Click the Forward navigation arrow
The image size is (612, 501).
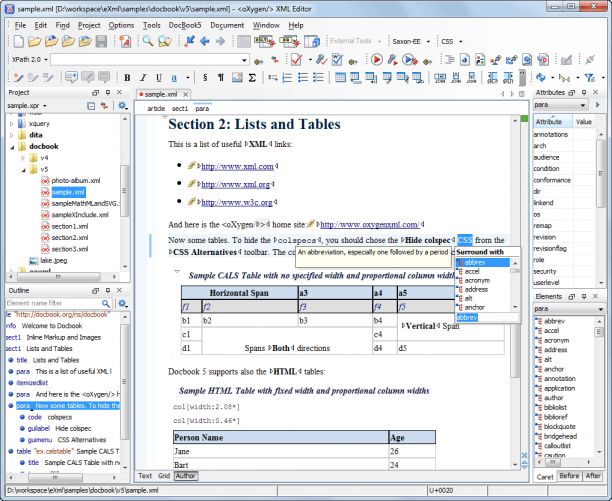221,41
